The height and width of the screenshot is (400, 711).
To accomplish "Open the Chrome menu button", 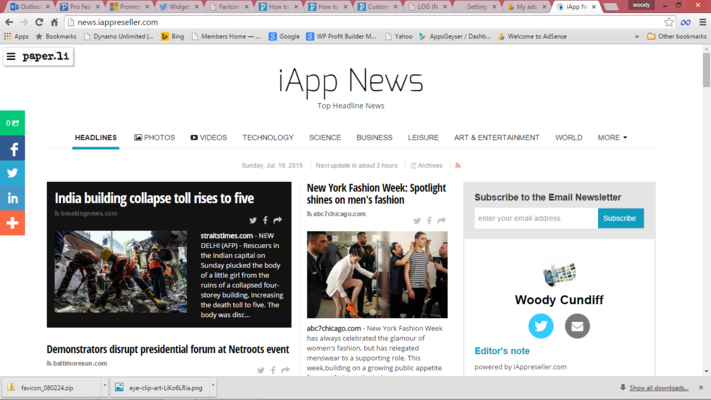I will [x=702, y=22].
